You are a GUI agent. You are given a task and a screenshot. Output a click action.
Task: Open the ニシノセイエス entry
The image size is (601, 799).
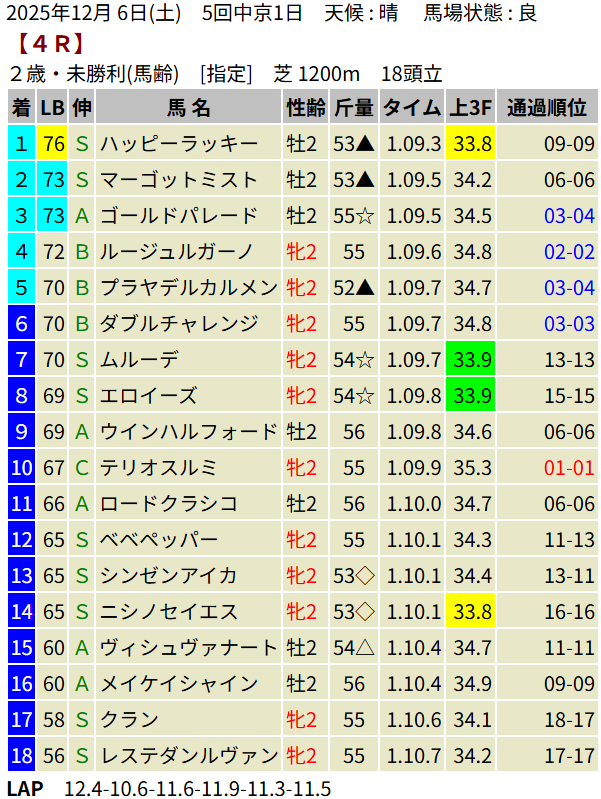[172, 611]
